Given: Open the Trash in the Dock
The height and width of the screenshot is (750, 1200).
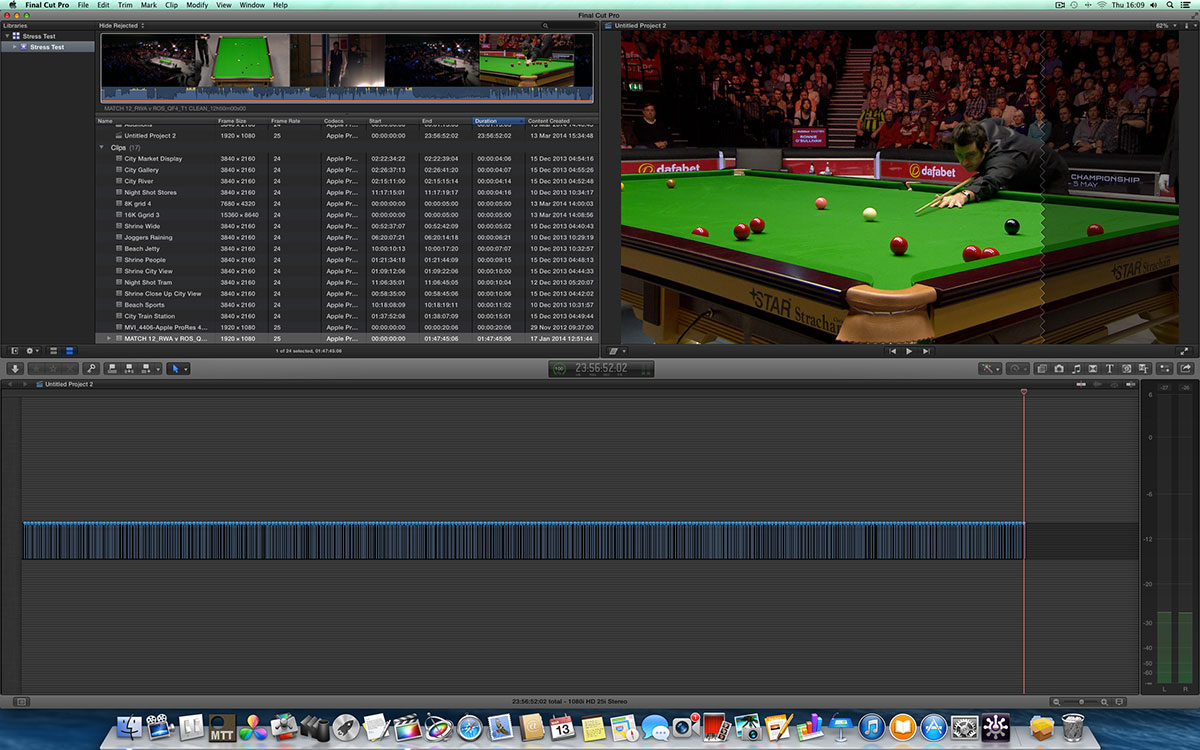Looking at the screenshot, I should (1074, 727).
